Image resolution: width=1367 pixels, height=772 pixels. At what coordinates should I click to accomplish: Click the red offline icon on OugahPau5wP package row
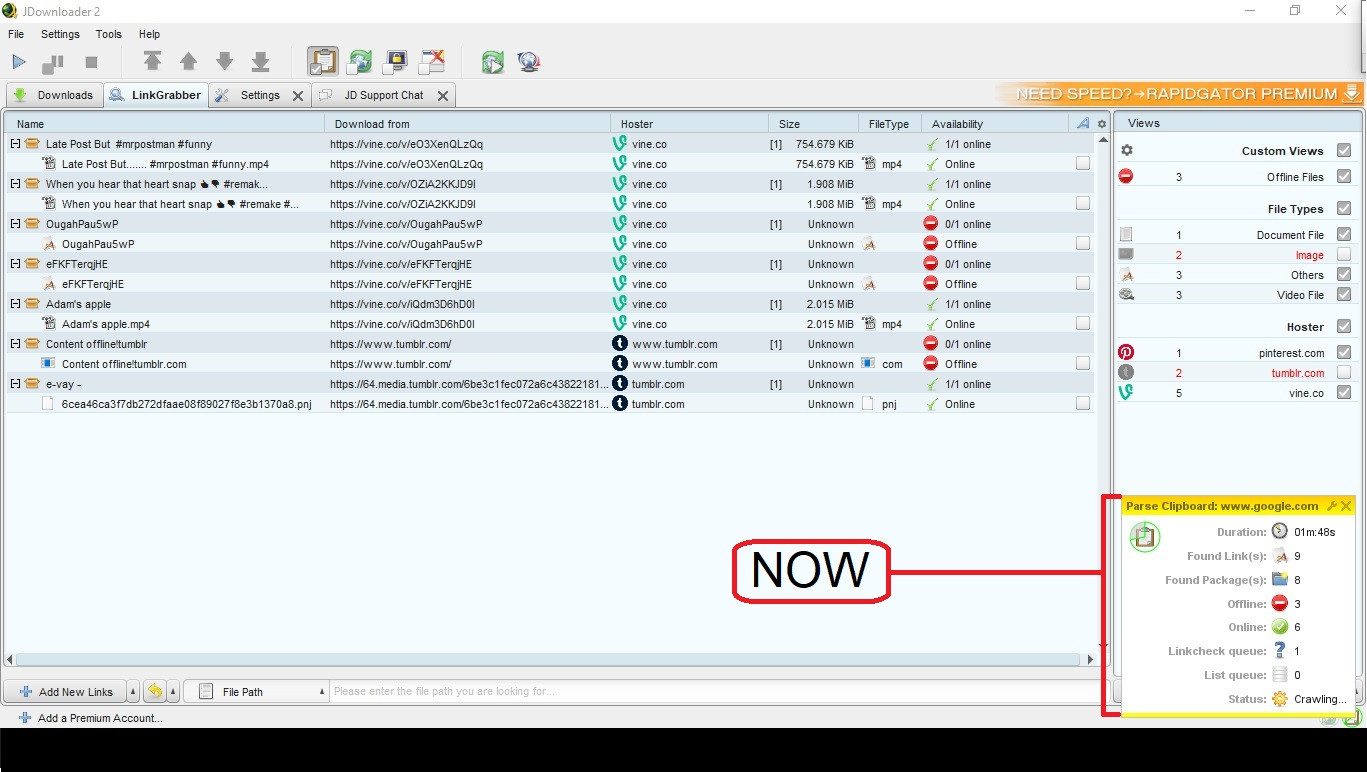pyautogui.click(x=931, y=224)
